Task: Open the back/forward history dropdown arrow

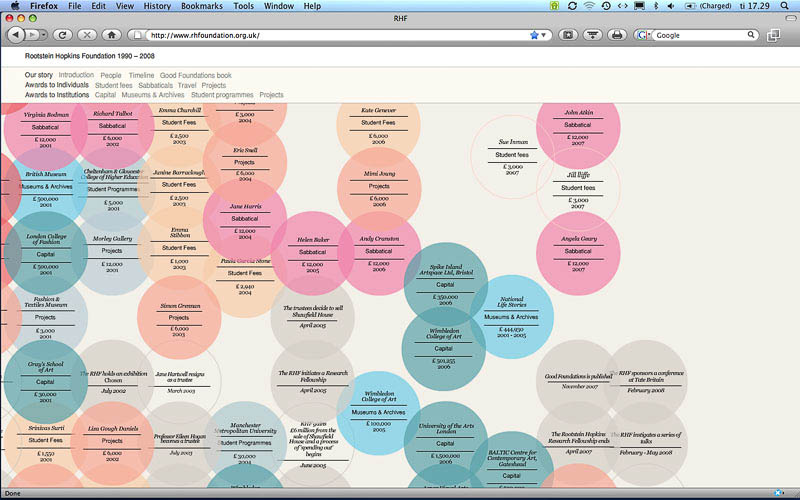Action: pyautogui.click(x=44, y=35)
